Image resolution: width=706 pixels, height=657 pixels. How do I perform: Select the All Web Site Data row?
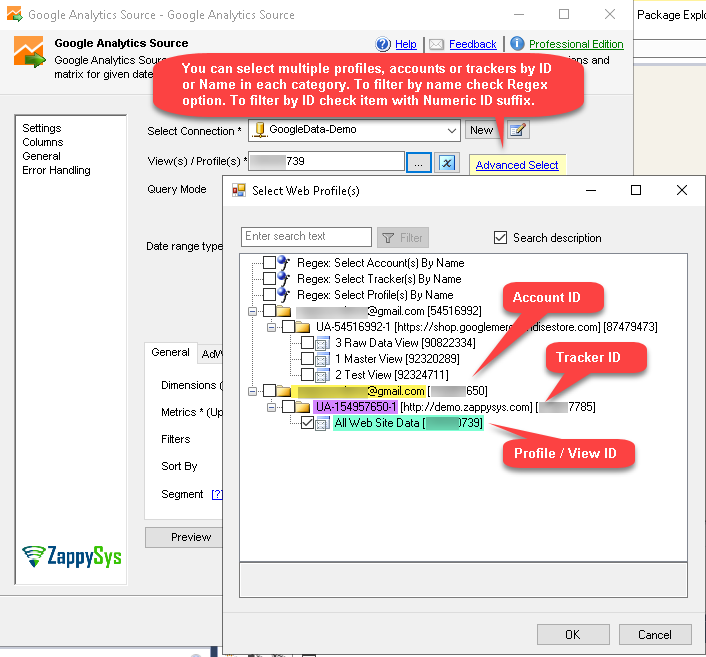(x=408, y=423)
